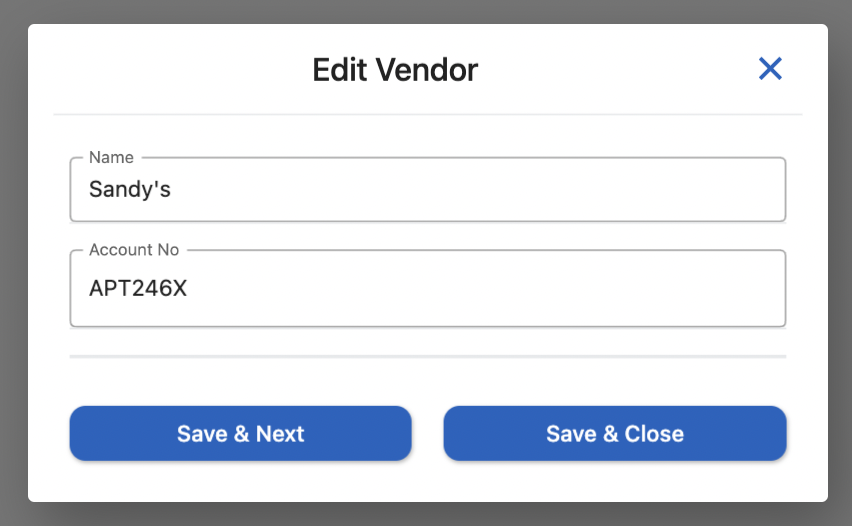Click the Name field label

(111, 157)
